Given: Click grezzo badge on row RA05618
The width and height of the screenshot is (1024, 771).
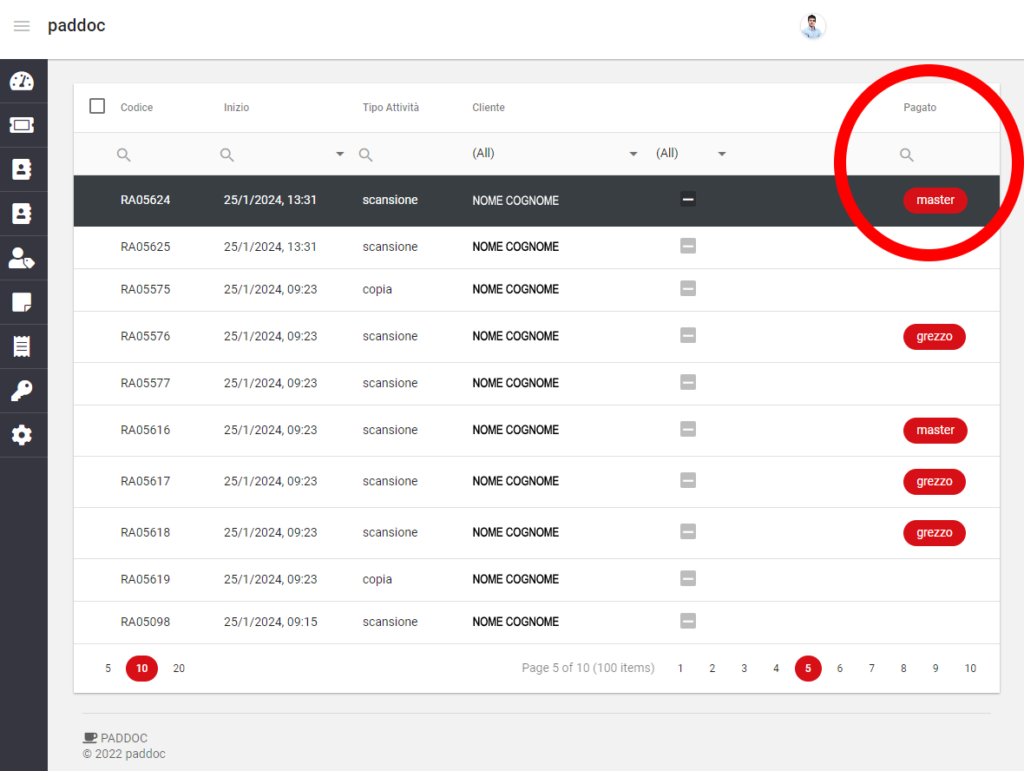Looking at the screenshot, I should (935, 533).
